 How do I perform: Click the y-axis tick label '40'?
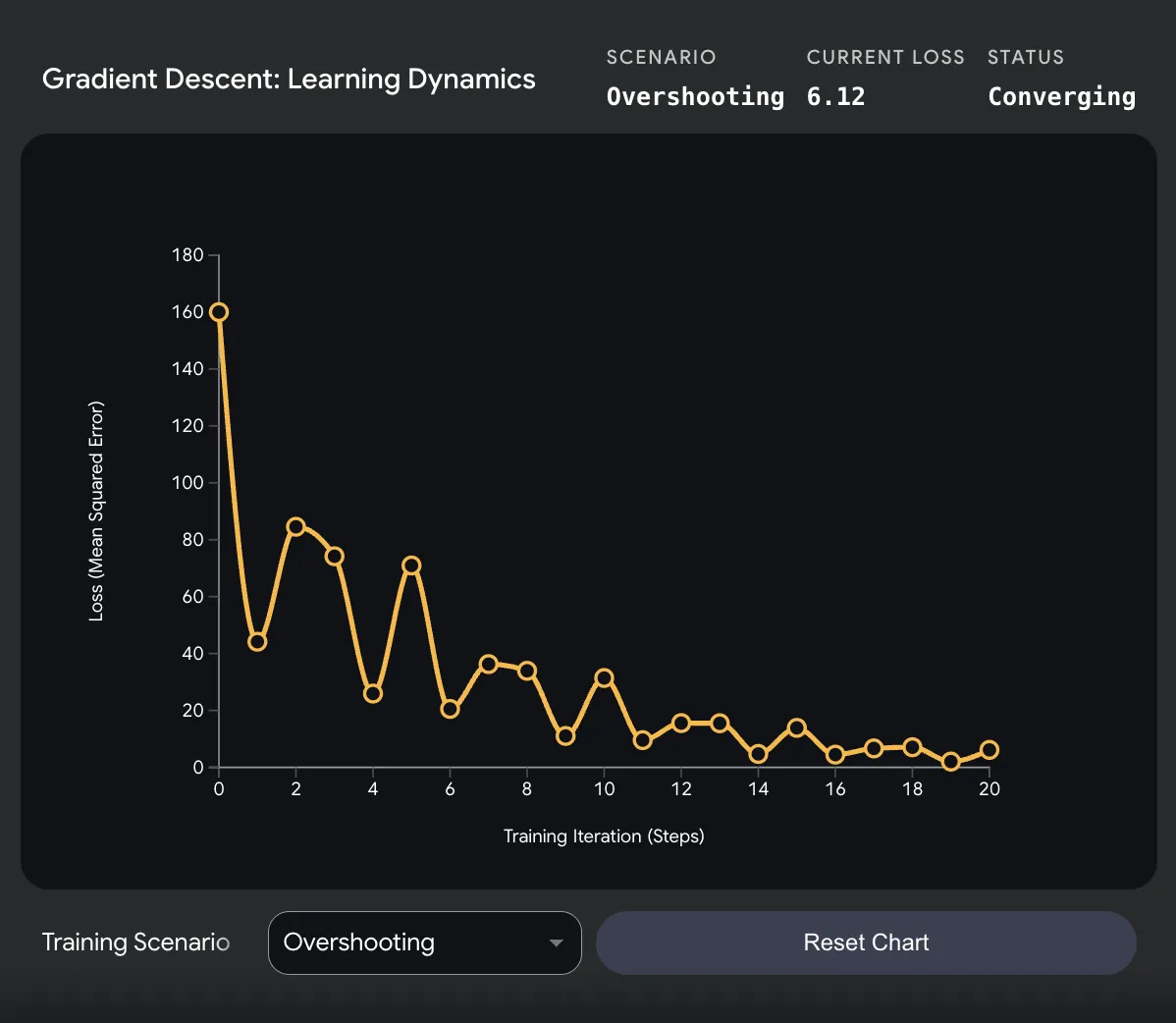click(192, 653)
